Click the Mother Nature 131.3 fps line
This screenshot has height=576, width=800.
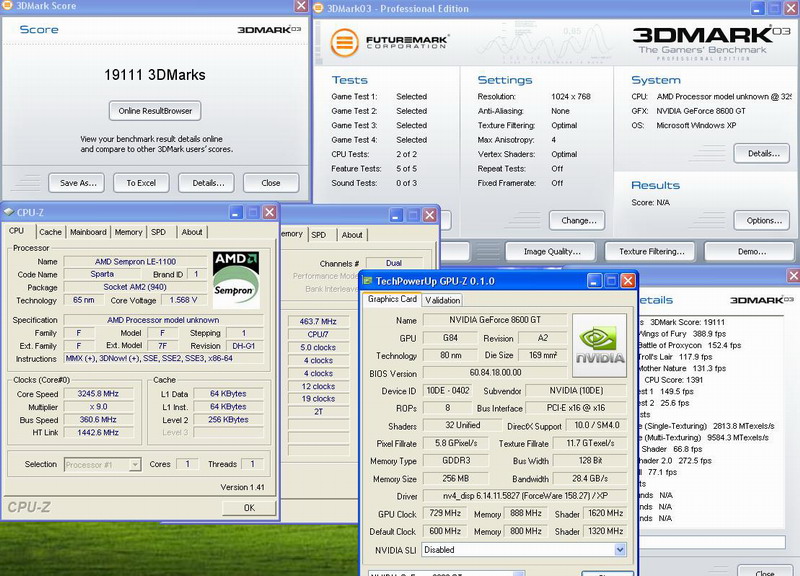pos(682,368)
